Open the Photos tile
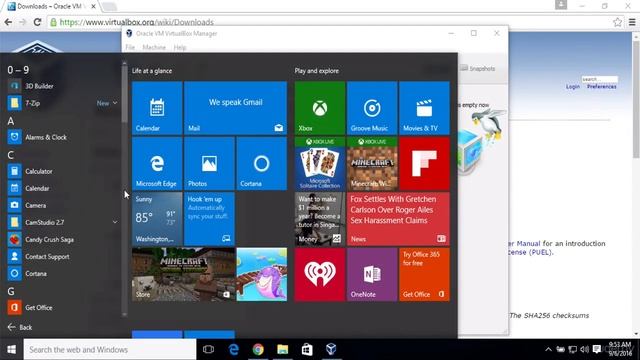 pos(209,164)
